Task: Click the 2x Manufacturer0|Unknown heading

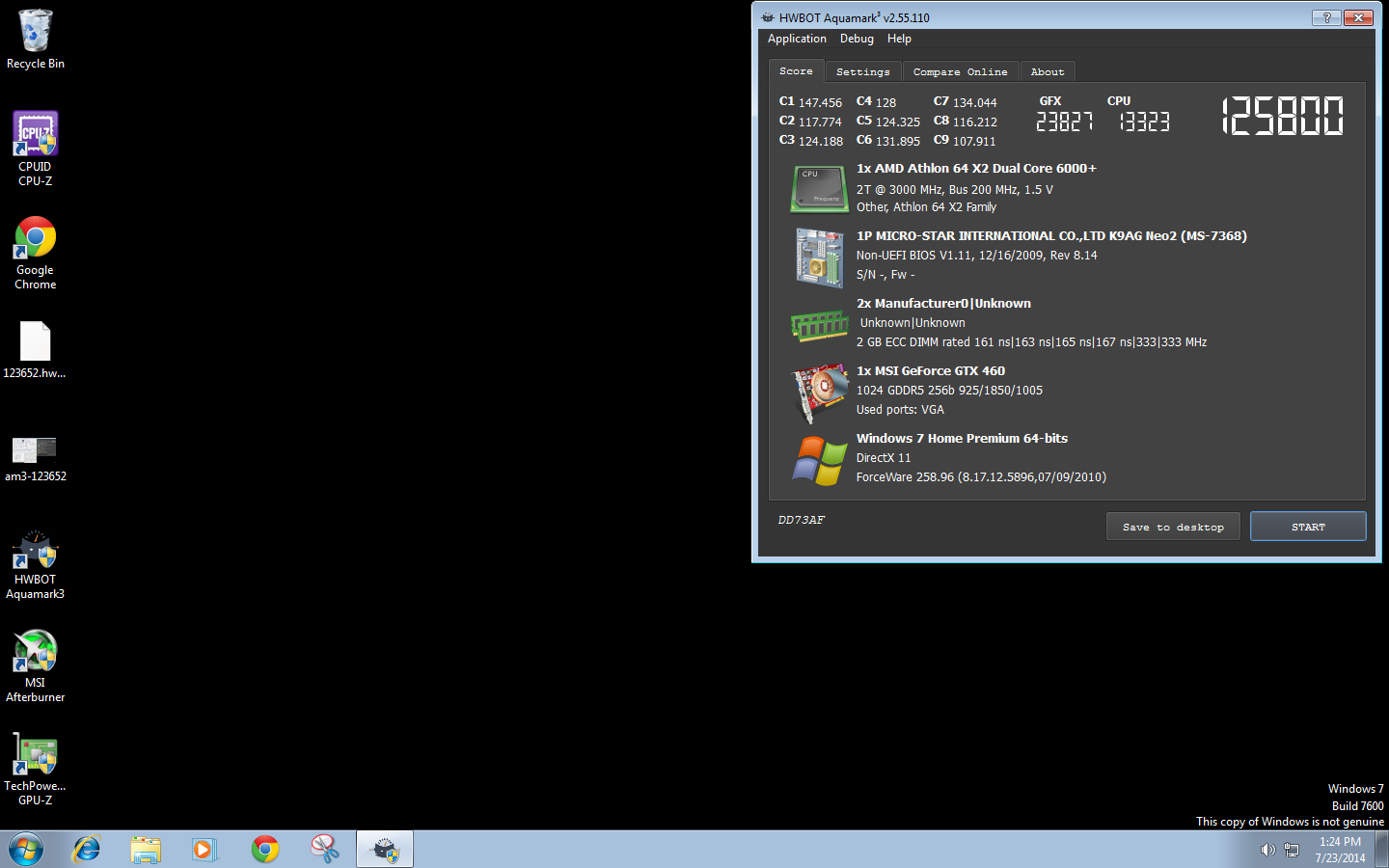Action: pos(943,304)
